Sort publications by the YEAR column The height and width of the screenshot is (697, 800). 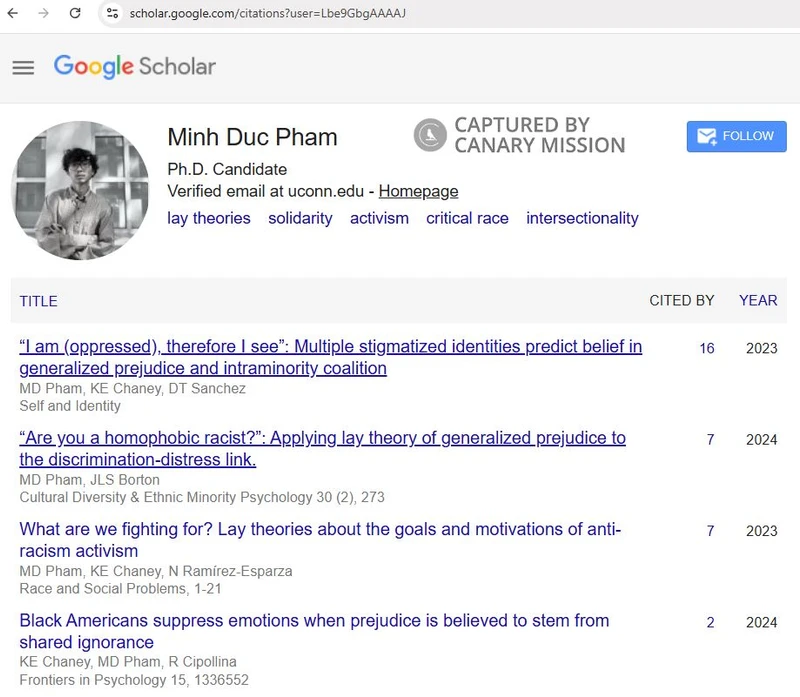pyautogui.click(x=758, y=301)
